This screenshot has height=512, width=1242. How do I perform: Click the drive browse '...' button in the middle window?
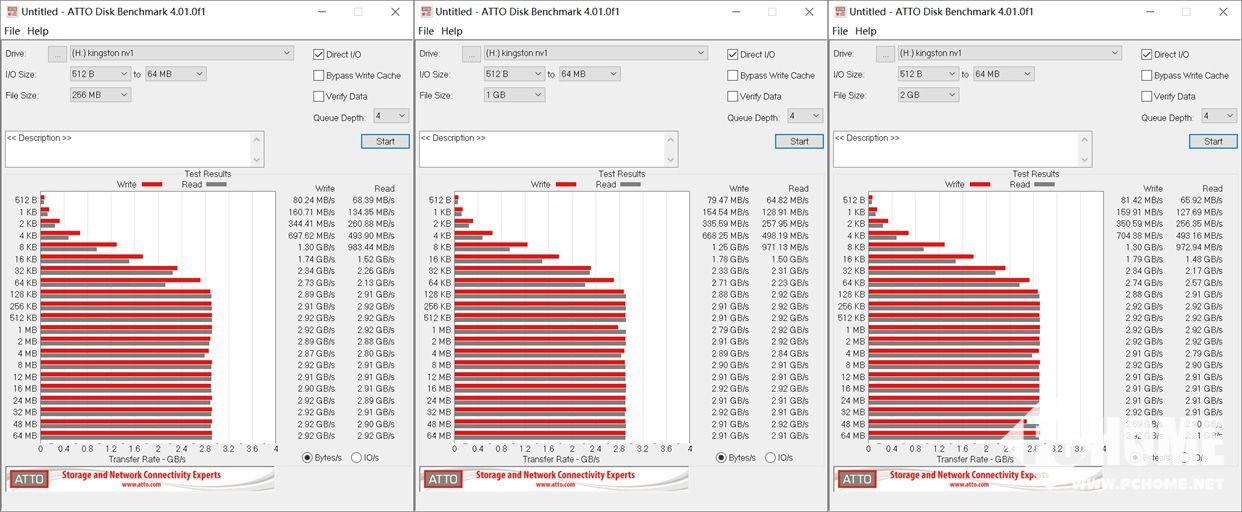(x=471, y=54)
